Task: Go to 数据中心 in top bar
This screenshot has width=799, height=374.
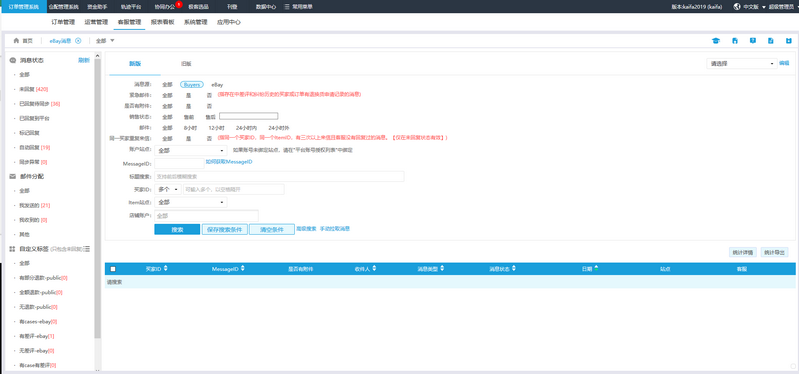Action: 265,7
